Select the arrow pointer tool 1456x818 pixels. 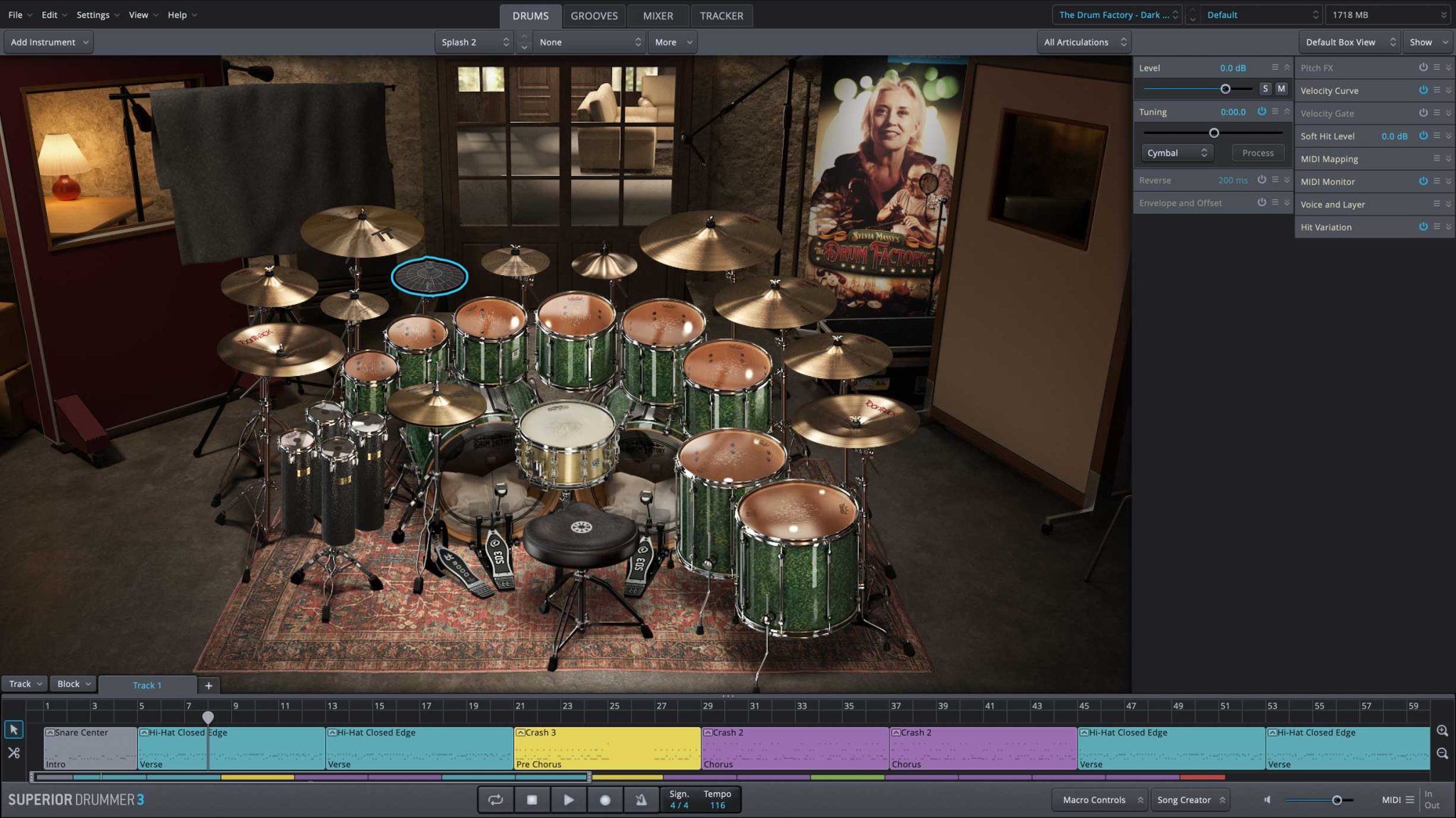click(x=14, y=730)
